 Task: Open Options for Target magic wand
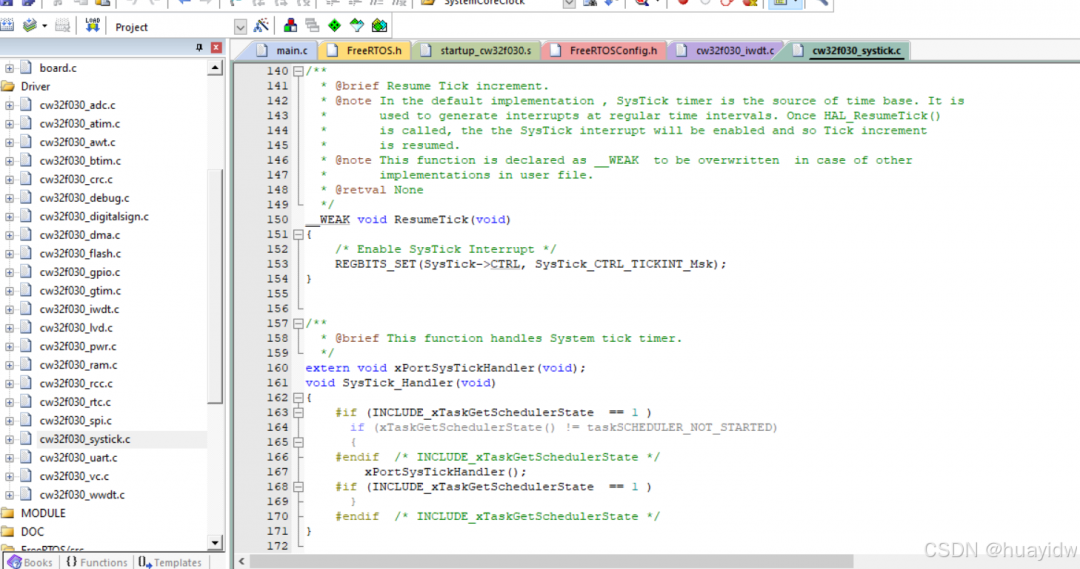click(x=261, y=26)
